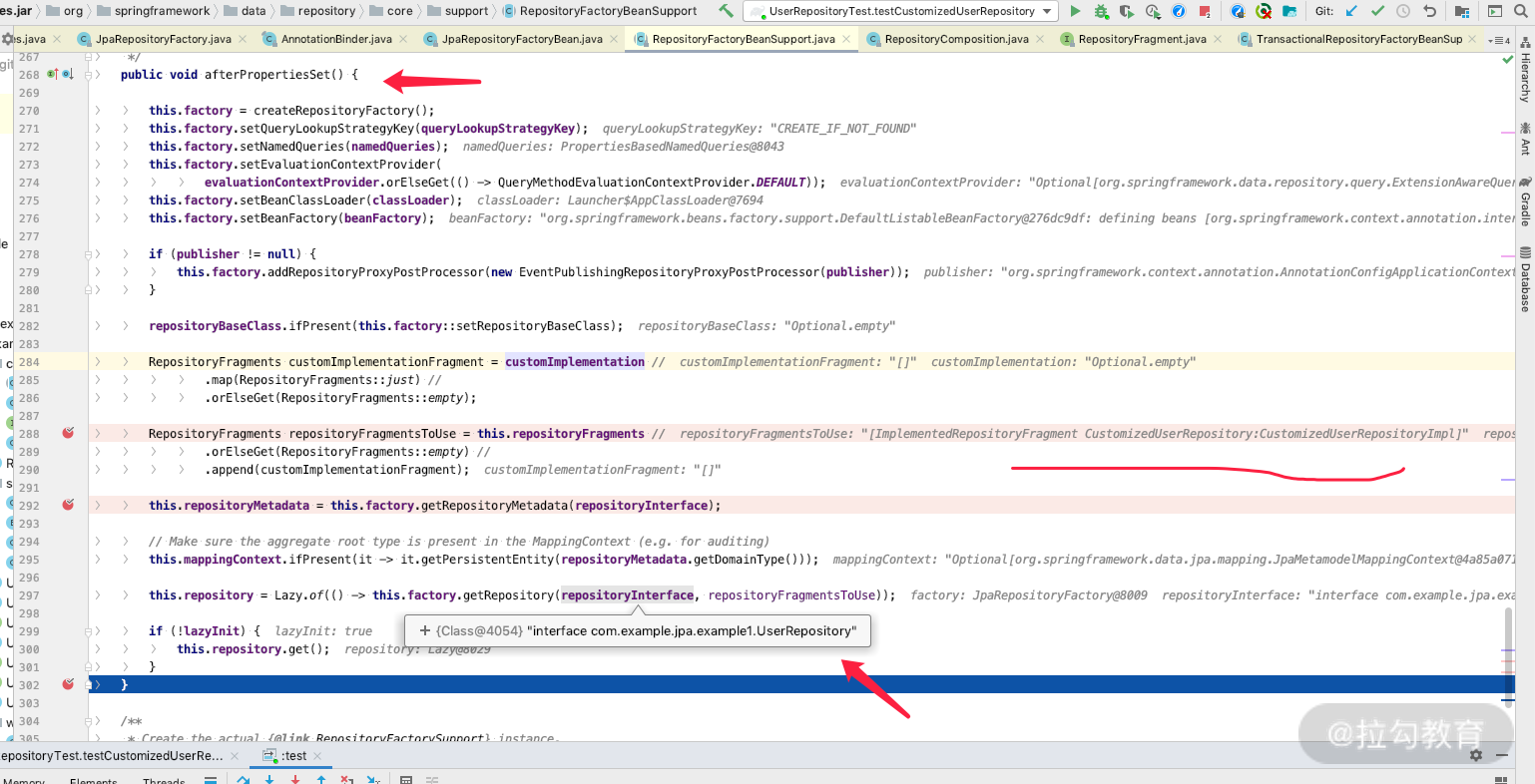Screen dimensions: 1535x784
Task: Click the editor vertical scrollbar thumb
Action: click(1507, 628)
